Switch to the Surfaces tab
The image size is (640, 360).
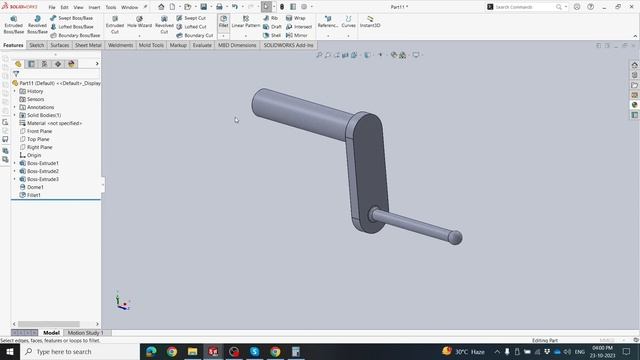[x=60, y=45]
